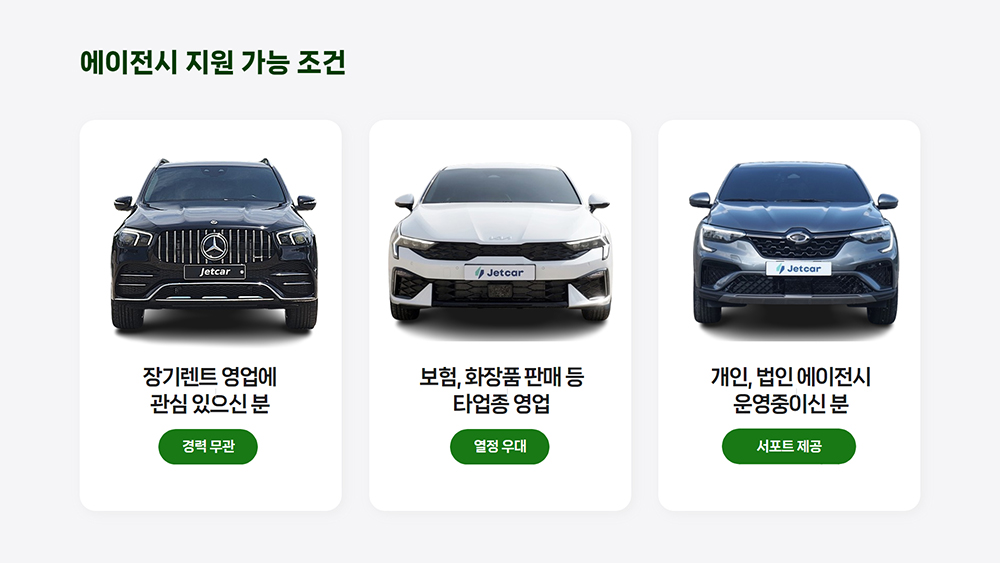The width and height of the screenshot is (1000, 563).
Task: Click the Jetcar plate on white car
Action: 499,273
